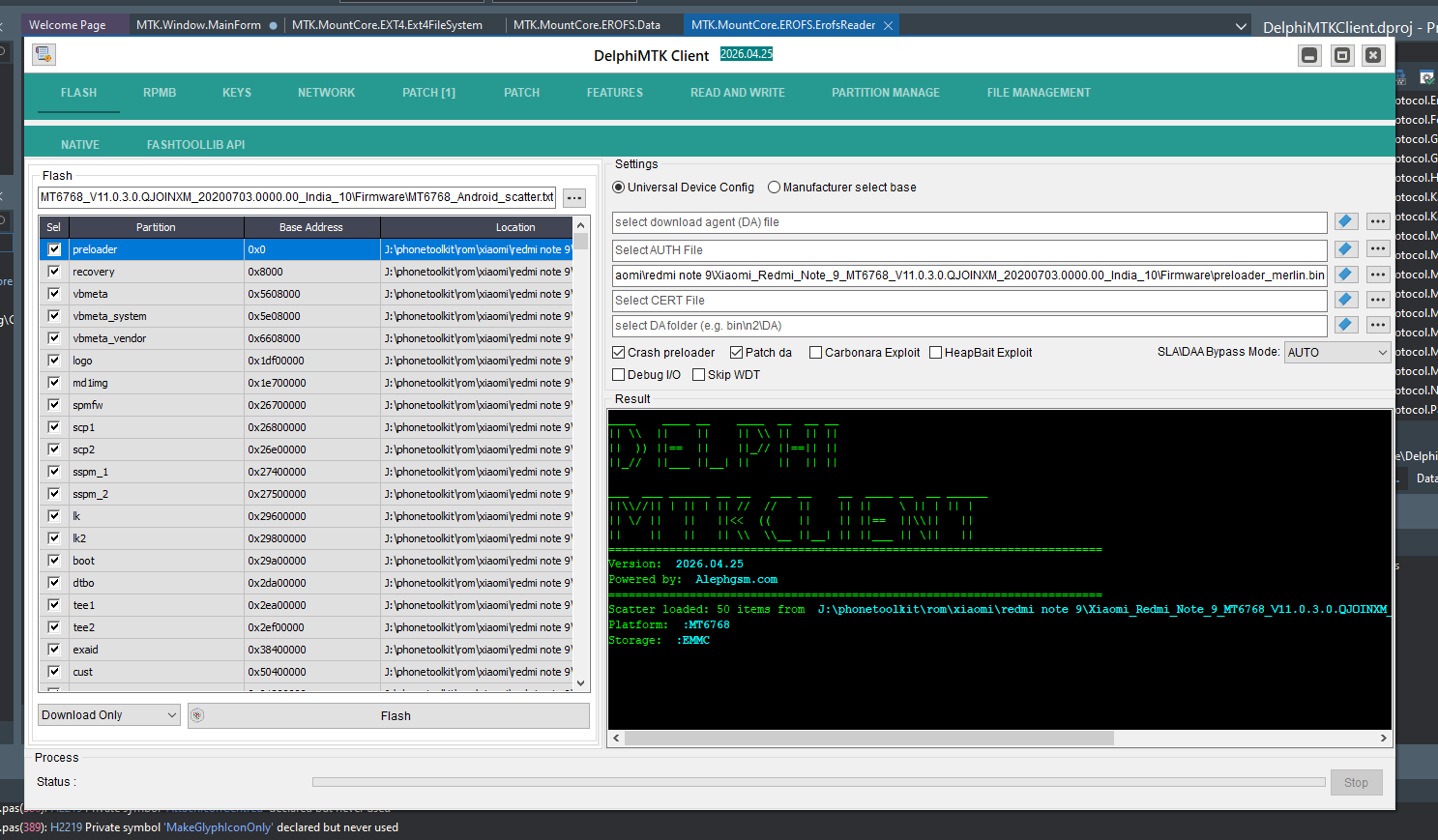
Task: Open the SLA\DAA Bypass Mode dropdown
Action: 1337,353
